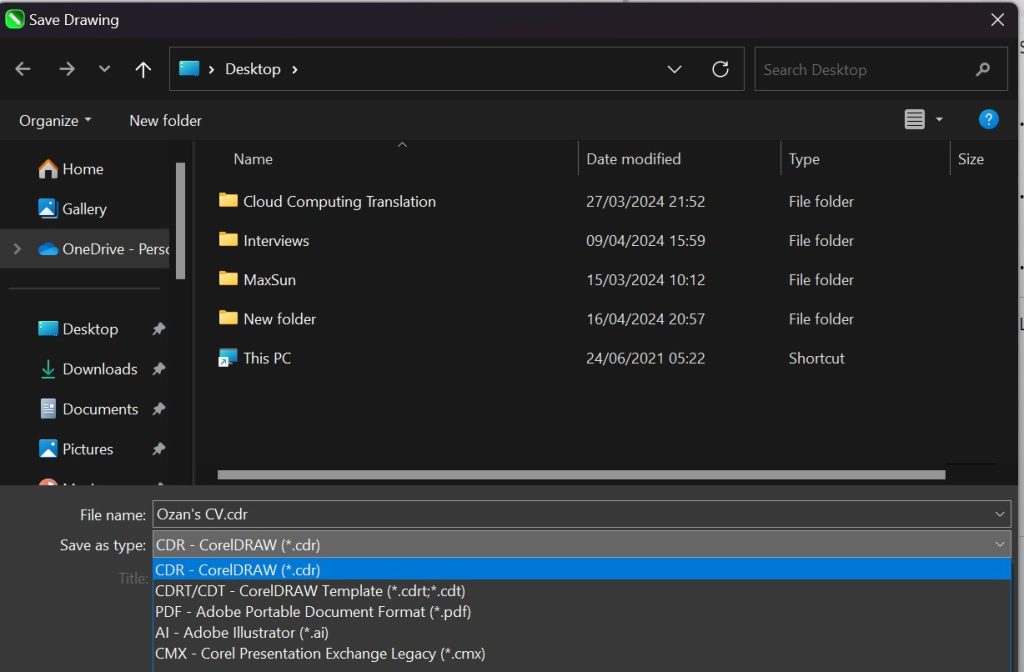Viewport: 1024px width, 672px height.
Task: Go up one folder level
Action: click(x=143, y=69)
